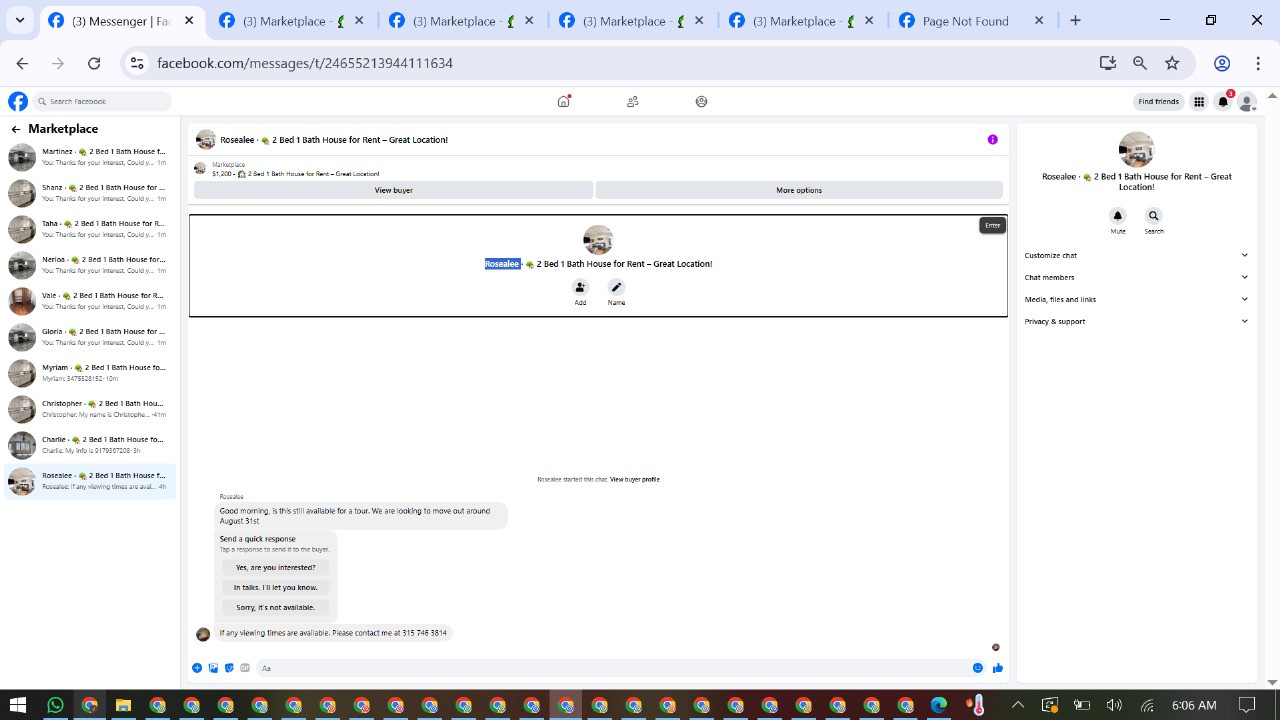Go to Home feed icon in top navigation

(x=564, y=101)
